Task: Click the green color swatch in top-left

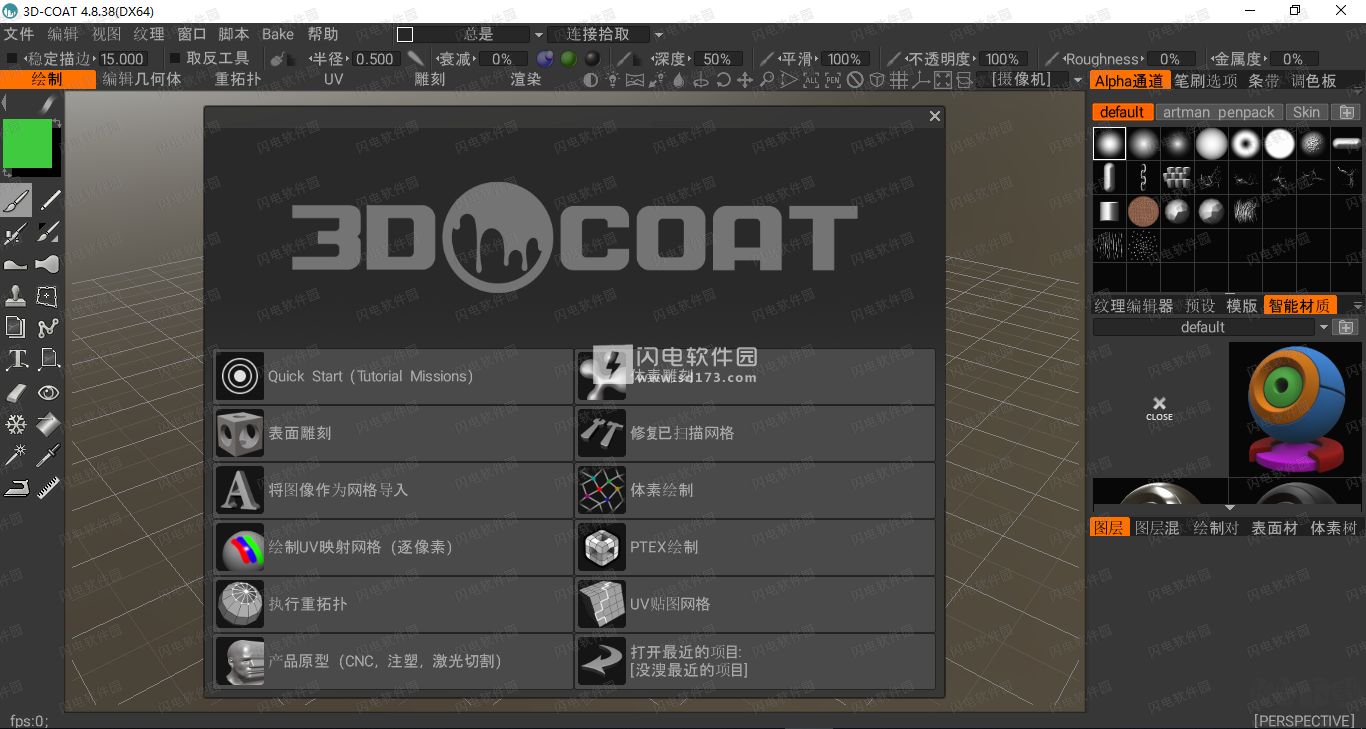Action: point(27,145)
